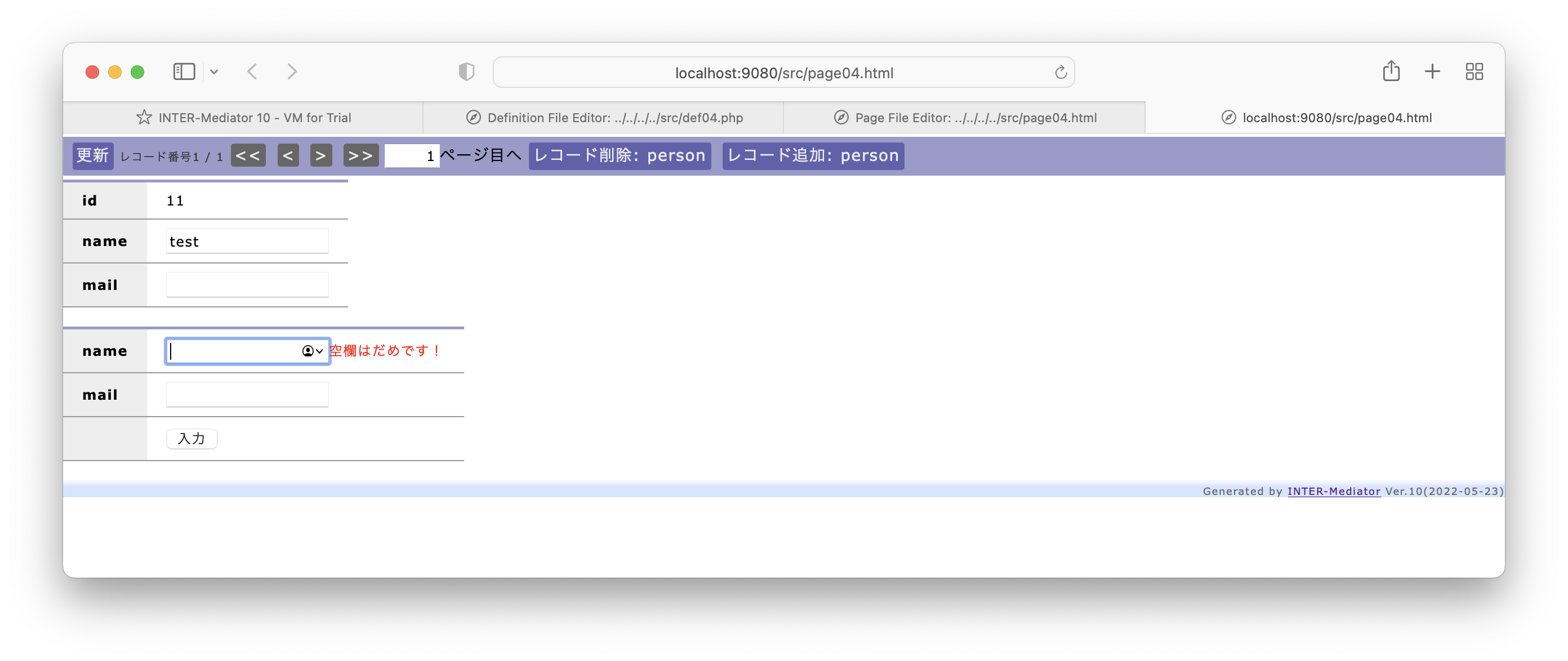The image size is (1568, 661).
Task: Click the star icon on INTER-Mediator 10 tab
Action: pos(144,117)
